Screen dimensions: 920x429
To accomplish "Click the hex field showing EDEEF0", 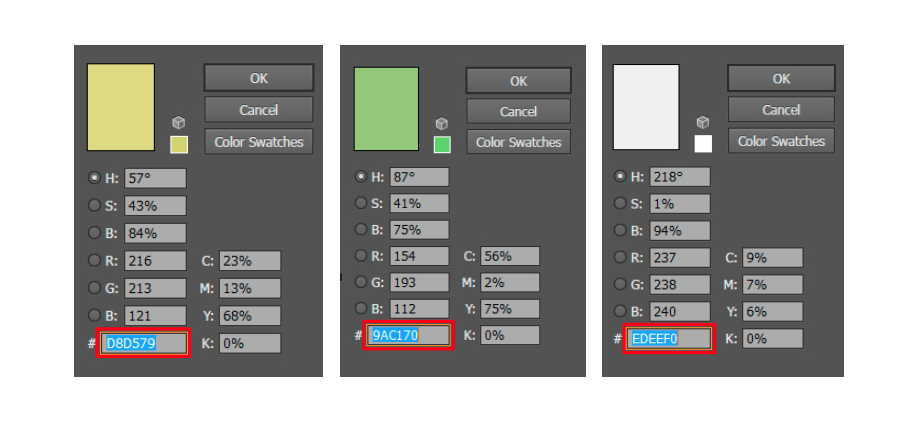I will (x=669, y=339).
